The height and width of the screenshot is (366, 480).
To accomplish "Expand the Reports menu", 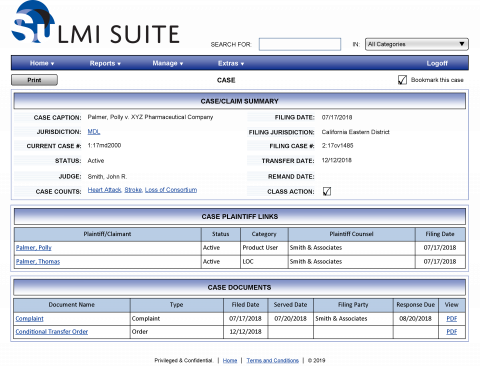I will (x=105, y=63).
